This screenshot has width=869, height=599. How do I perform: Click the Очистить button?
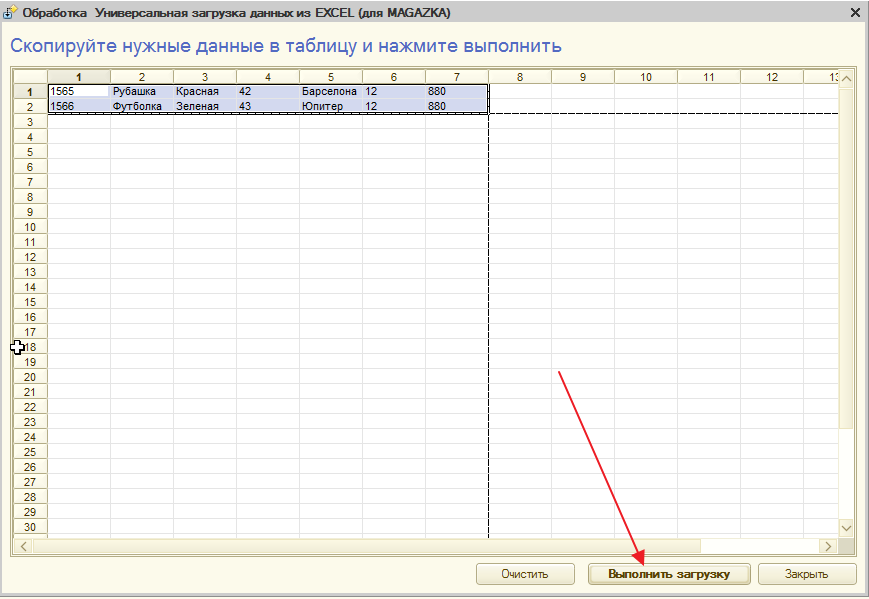pyautogui.click(x=525, y=574)
